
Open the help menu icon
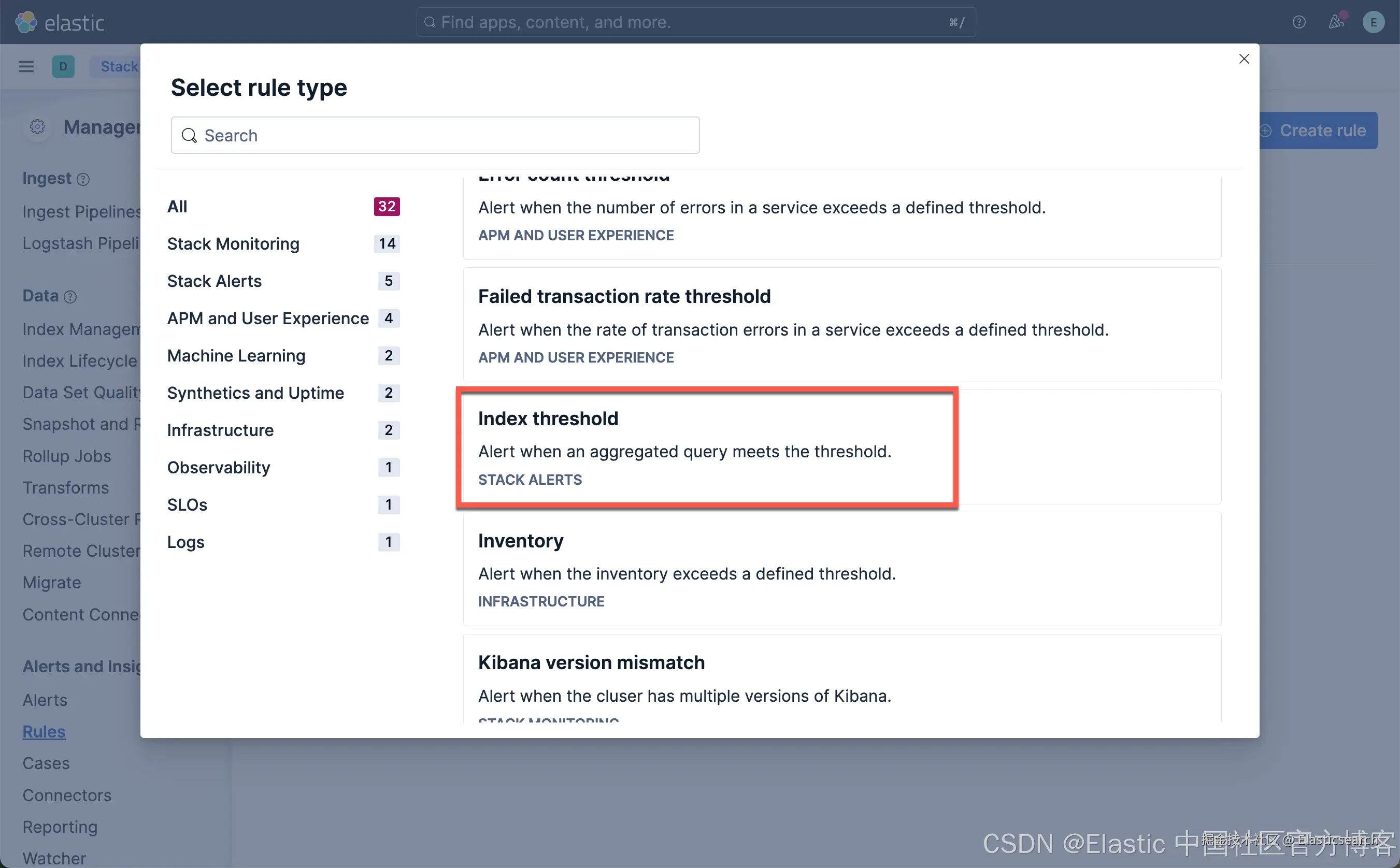click(x=1299, y=22)
